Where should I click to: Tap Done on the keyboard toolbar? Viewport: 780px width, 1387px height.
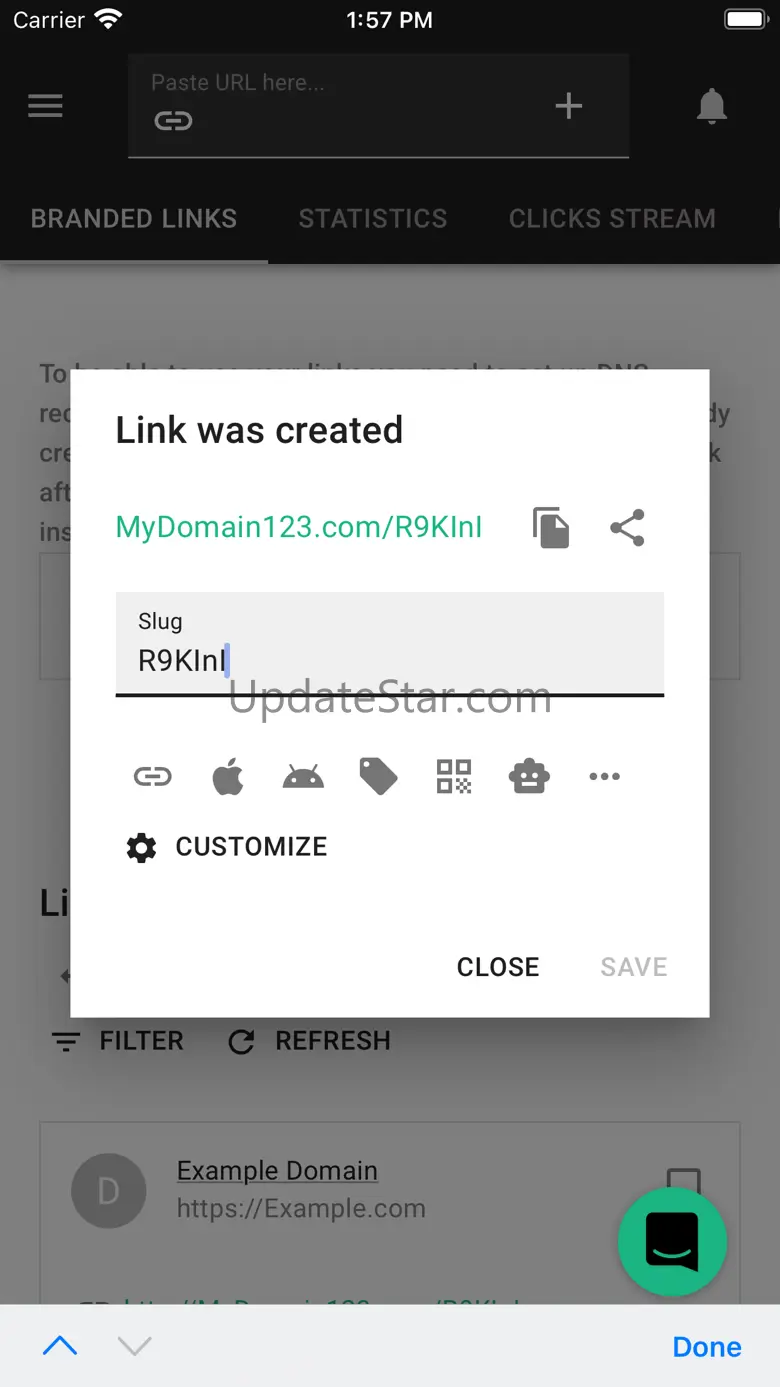tap(707, 1347)
